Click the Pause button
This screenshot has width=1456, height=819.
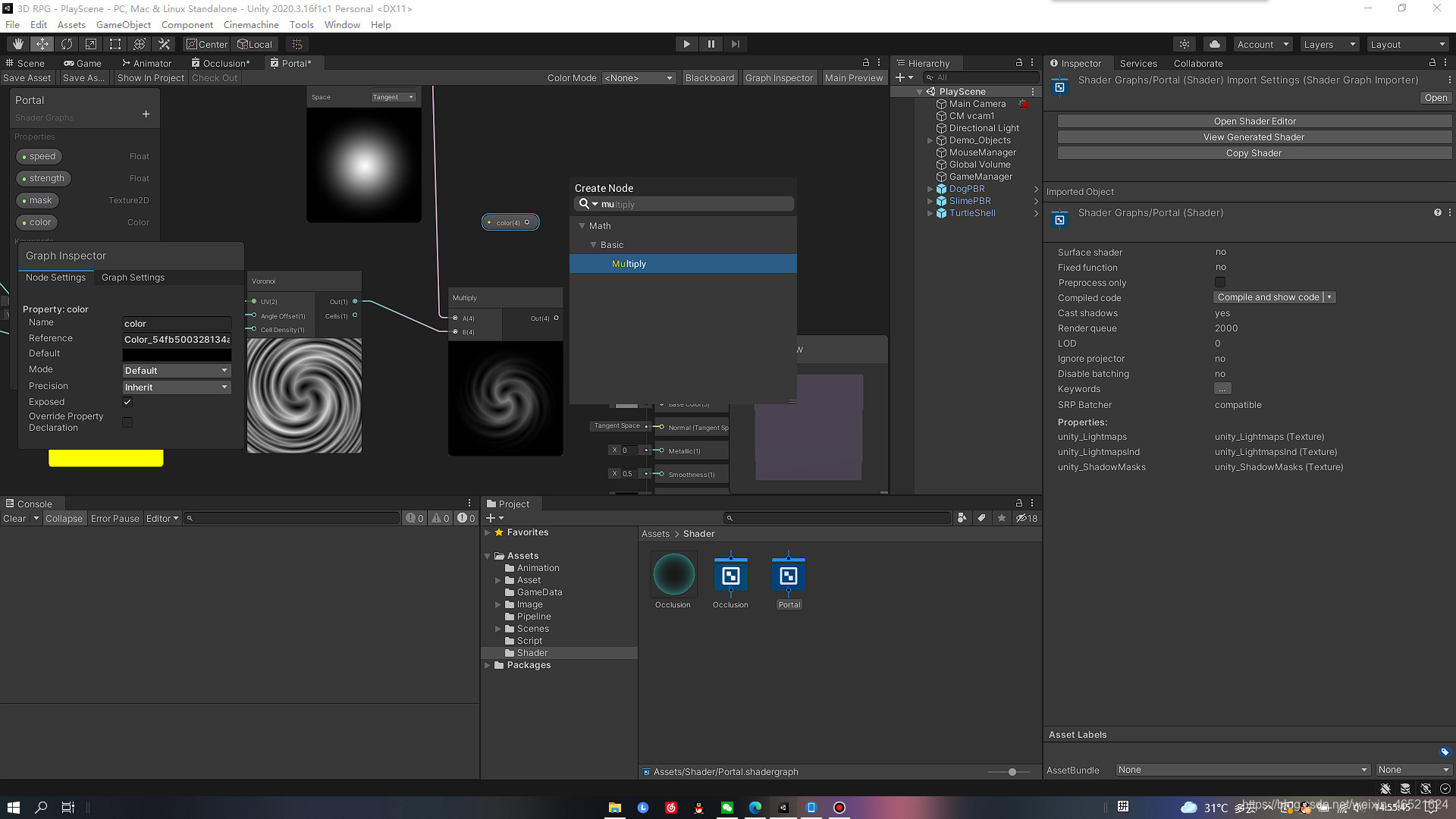(711, 44)
